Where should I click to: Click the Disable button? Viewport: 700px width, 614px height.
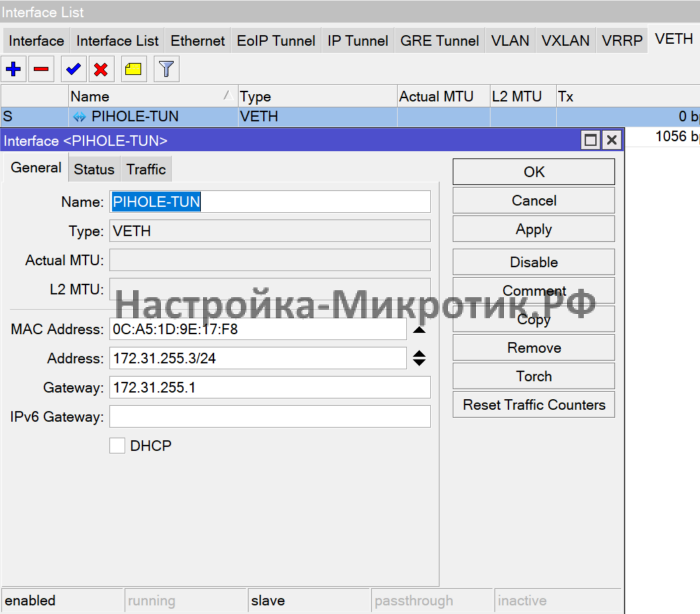[x=533, y=262]
